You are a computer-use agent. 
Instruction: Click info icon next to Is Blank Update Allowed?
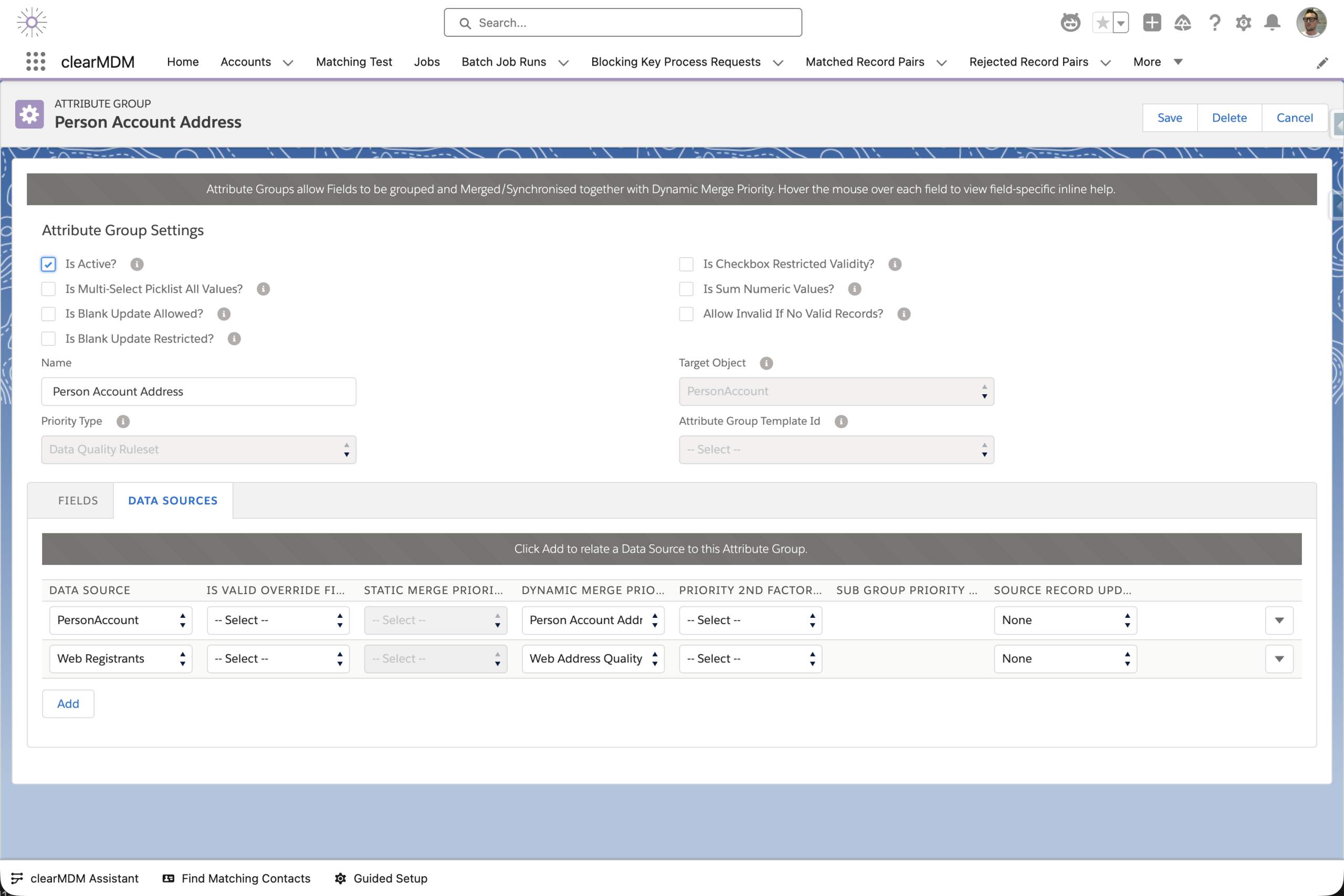click(224, 314)
